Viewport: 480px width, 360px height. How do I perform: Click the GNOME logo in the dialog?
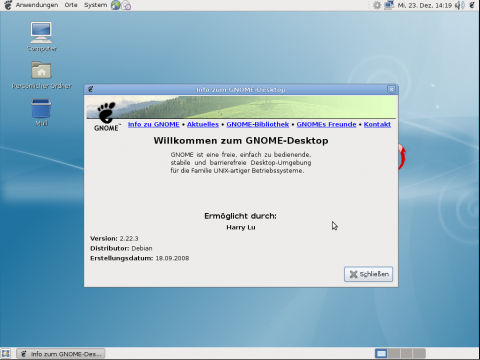tap(106, 117)
